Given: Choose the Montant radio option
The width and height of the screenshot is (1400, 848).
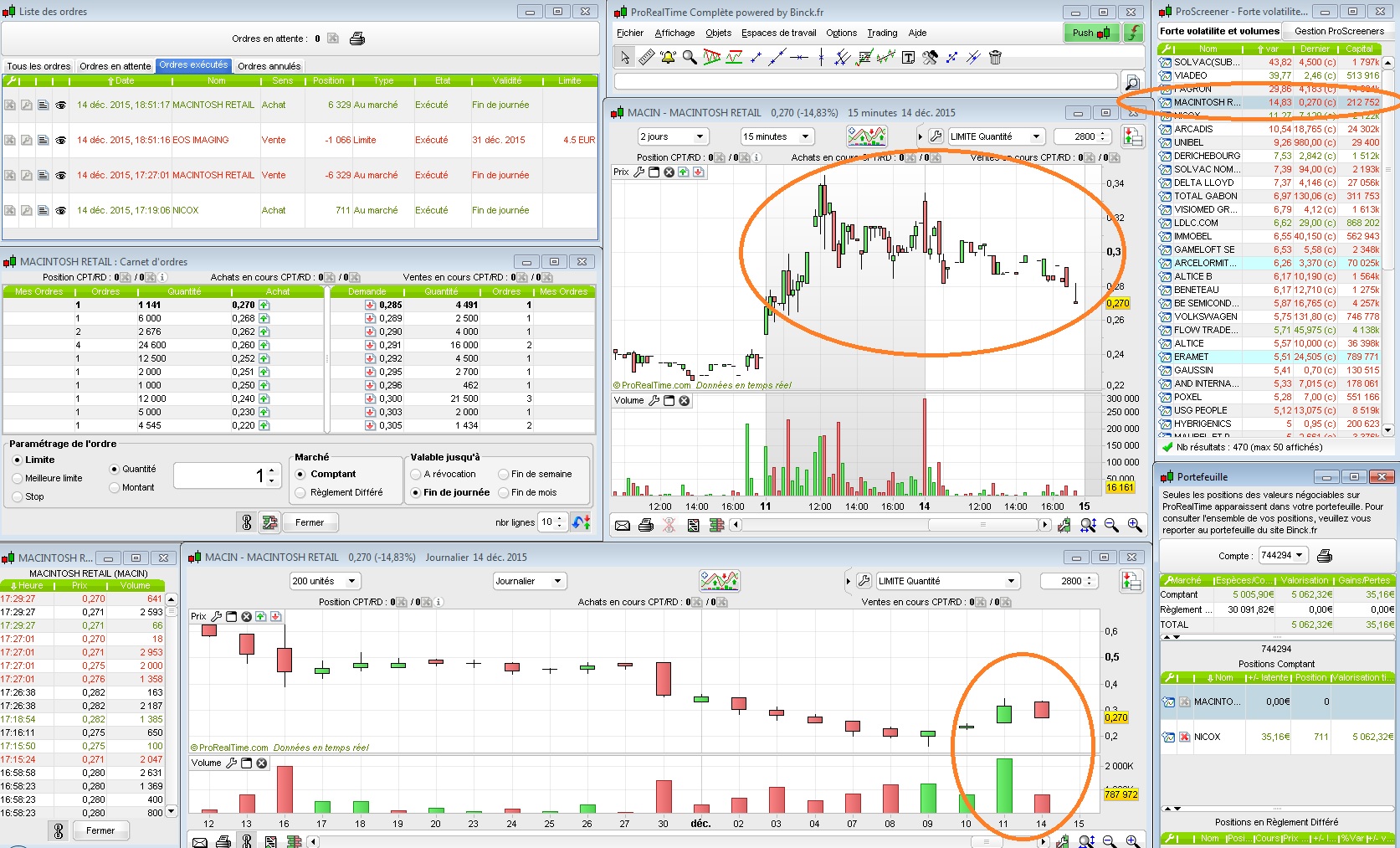Looking at the screenshot, I should pos(115,487).
